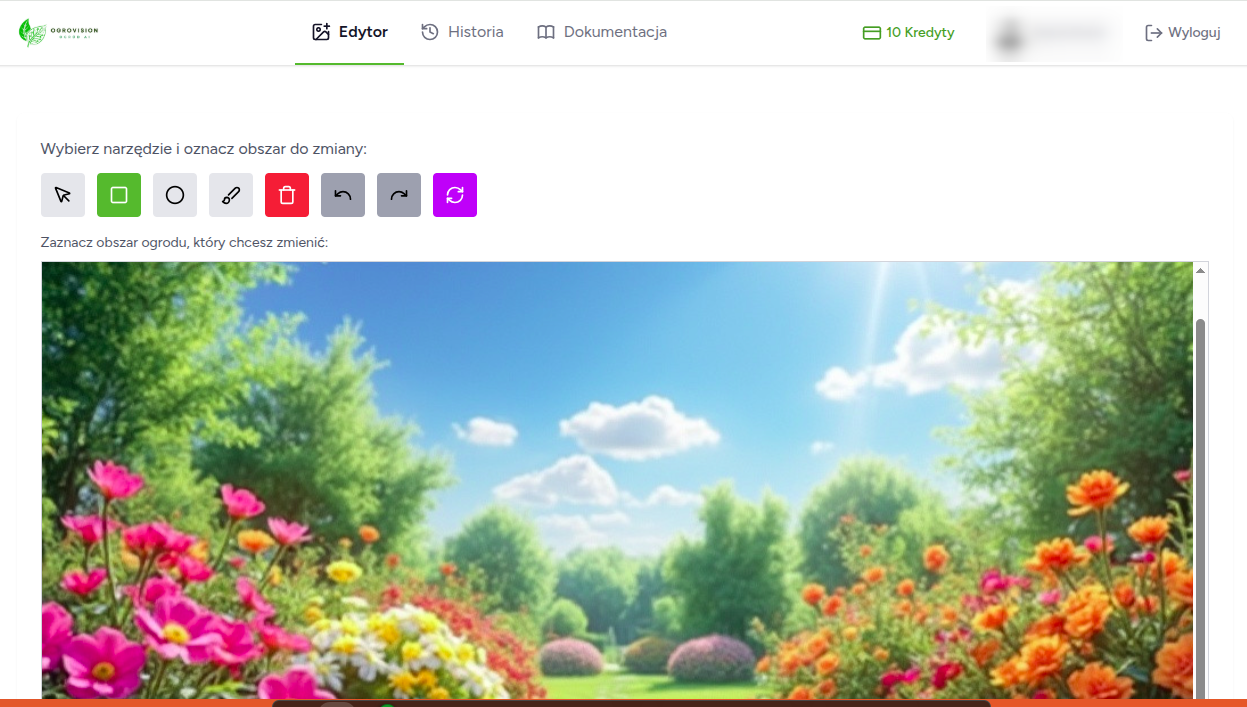1247x707 pixels.
Task: Go to the Dokumentacja tab
Action: [x=602, y=32]
